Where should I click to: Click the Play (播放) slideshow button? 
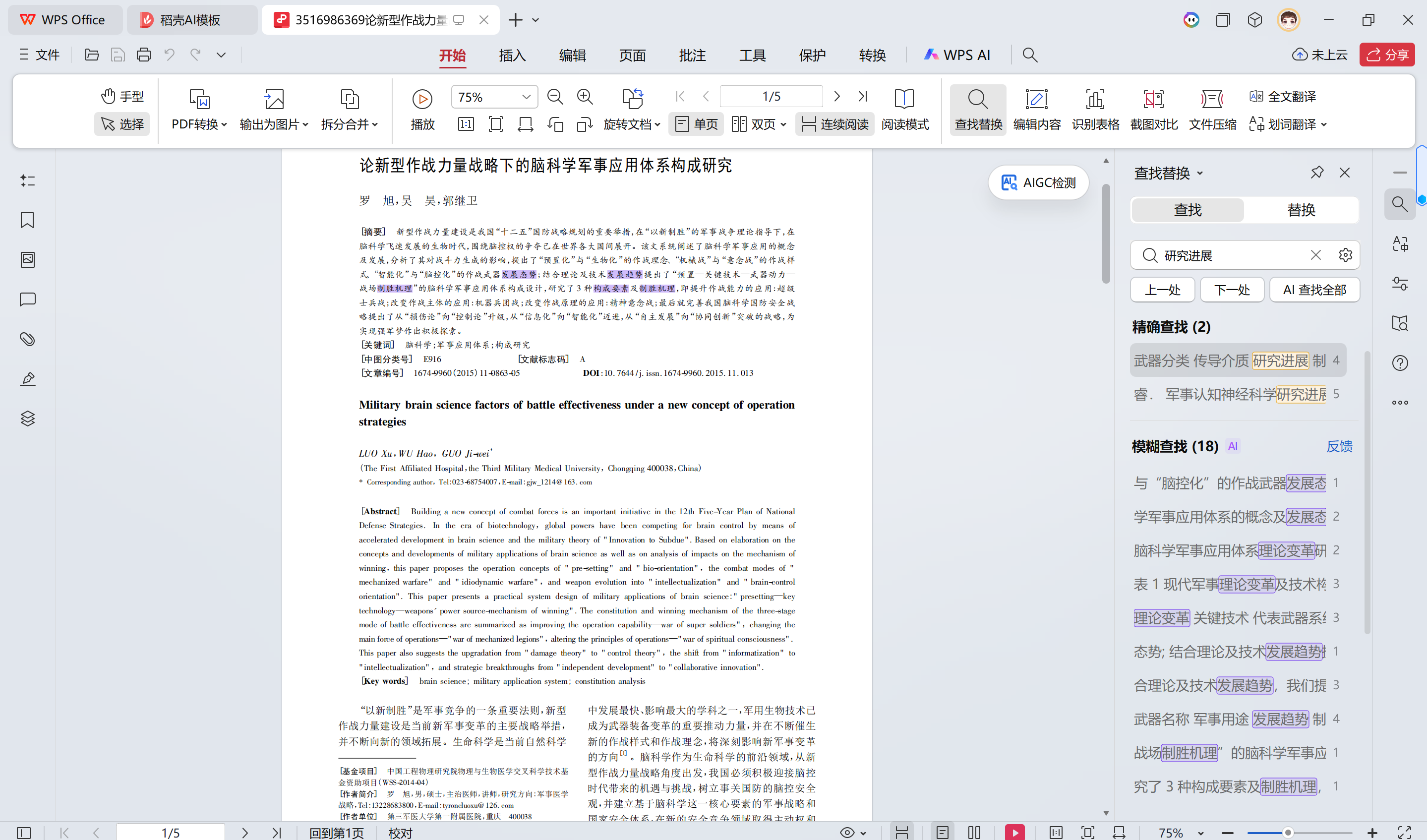[422, 111]
